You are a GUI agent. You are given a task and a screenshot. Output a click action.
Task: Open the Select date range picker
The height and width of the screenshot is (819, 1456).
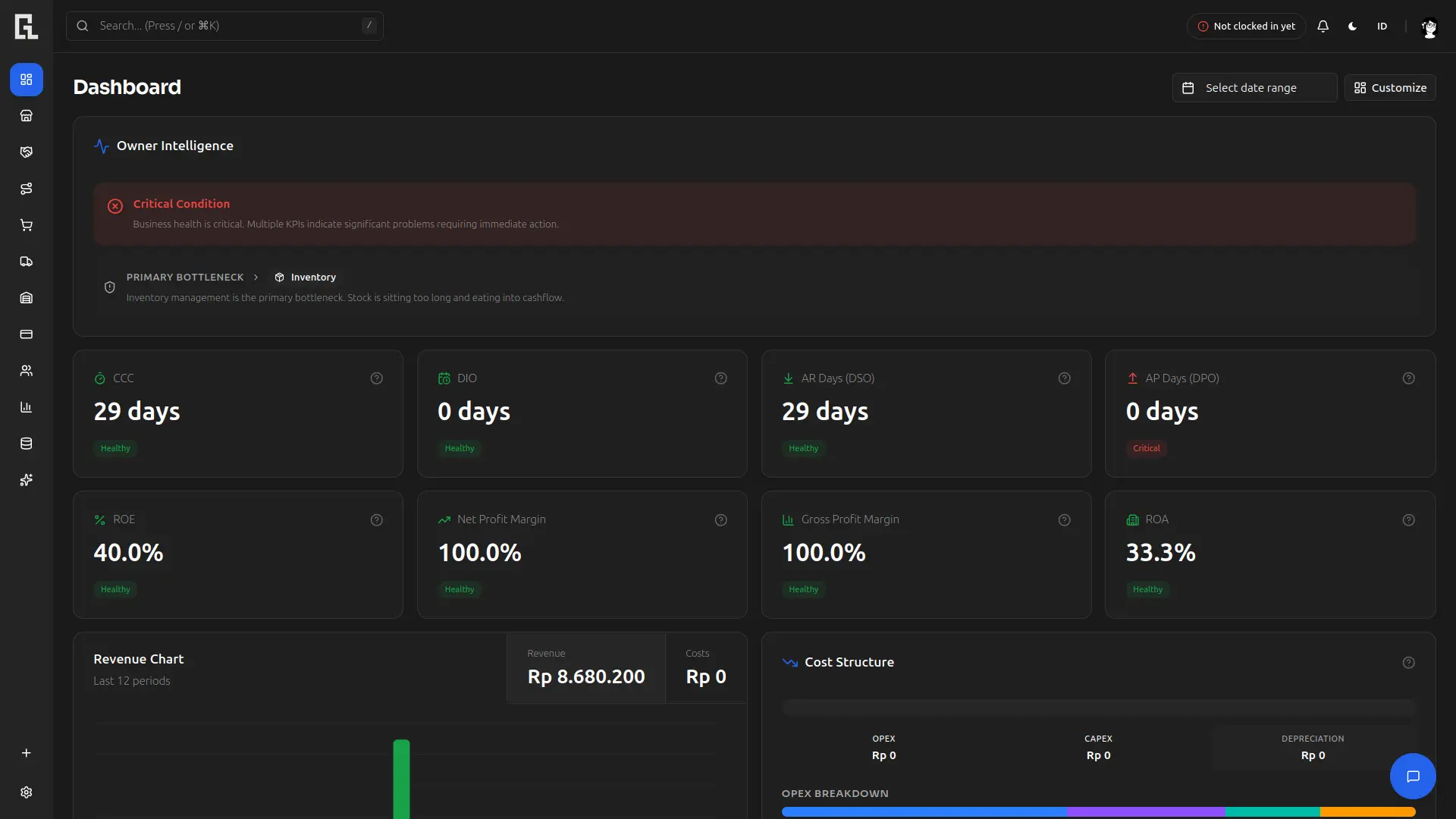(1254, 88)
